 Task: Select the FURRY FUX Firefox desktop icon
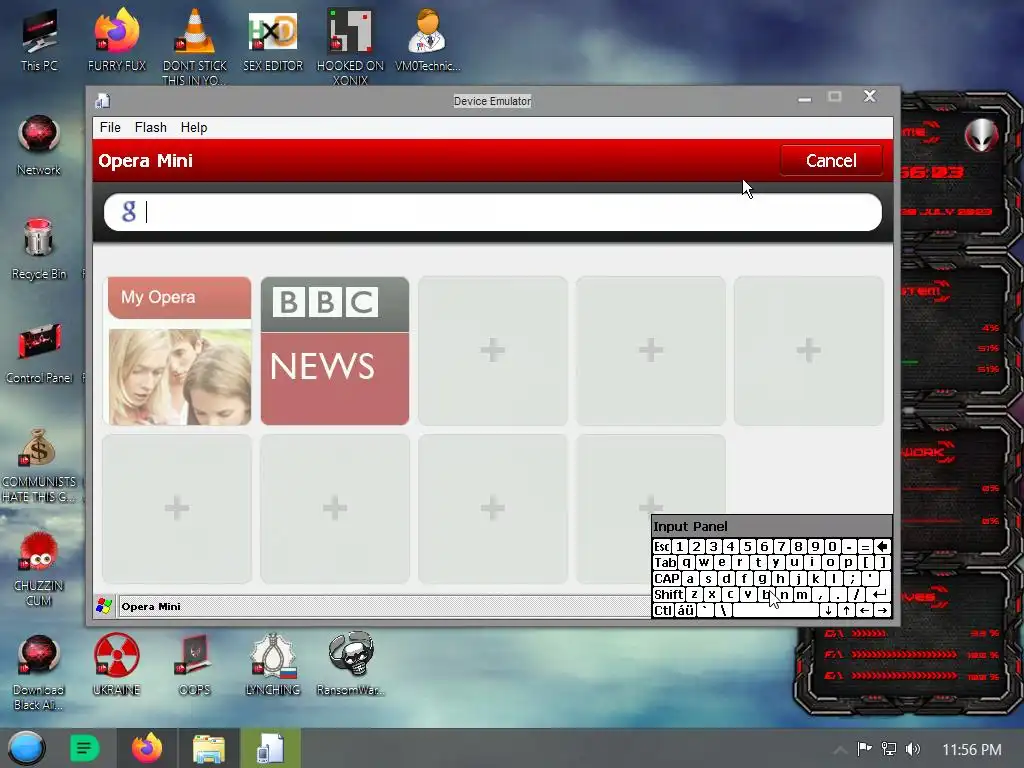pos(117,39)
